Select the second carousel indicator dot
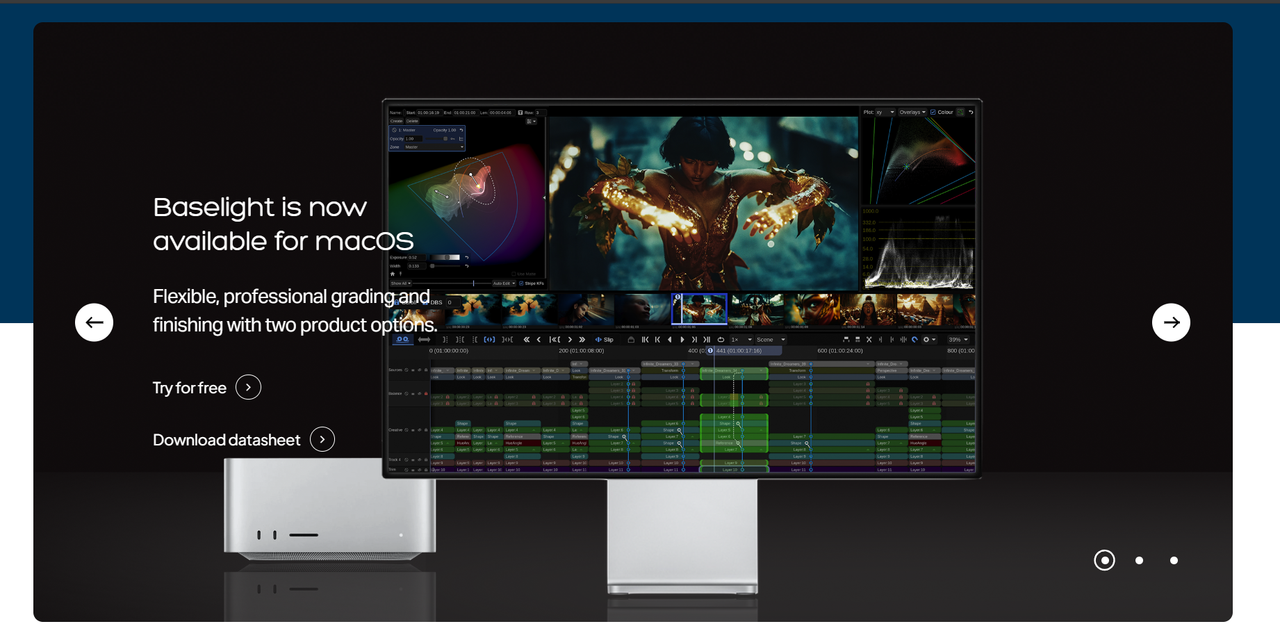This screenshot has width=1280, height=624. pyautogui.click(x=1139, y=560)
